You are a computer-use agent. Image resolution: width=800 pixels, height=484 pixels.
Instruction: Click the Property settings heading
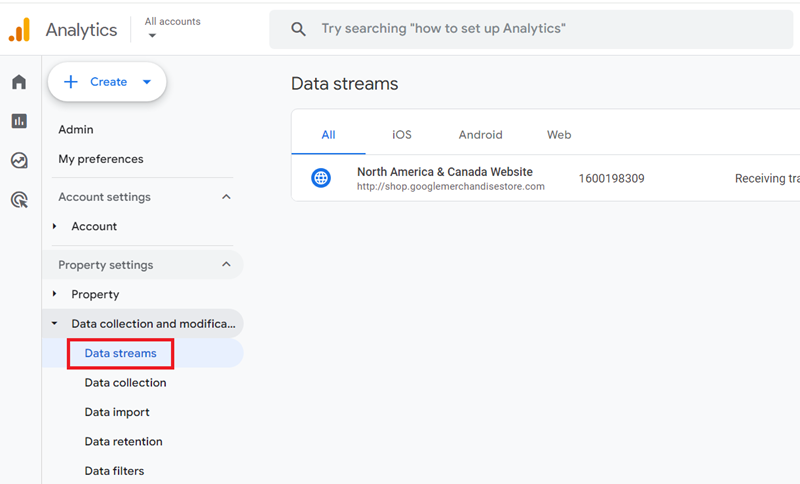point(106,265)
